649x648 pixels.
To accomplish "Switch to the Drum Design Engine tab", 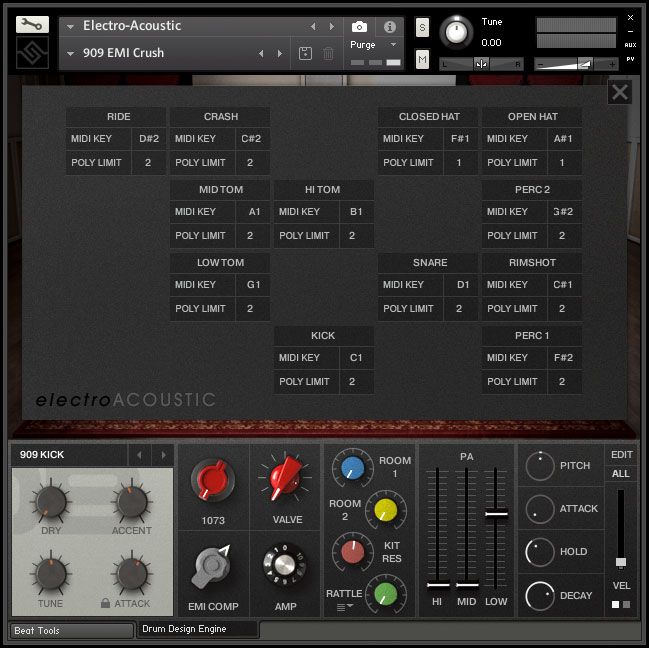I will 197,629.
